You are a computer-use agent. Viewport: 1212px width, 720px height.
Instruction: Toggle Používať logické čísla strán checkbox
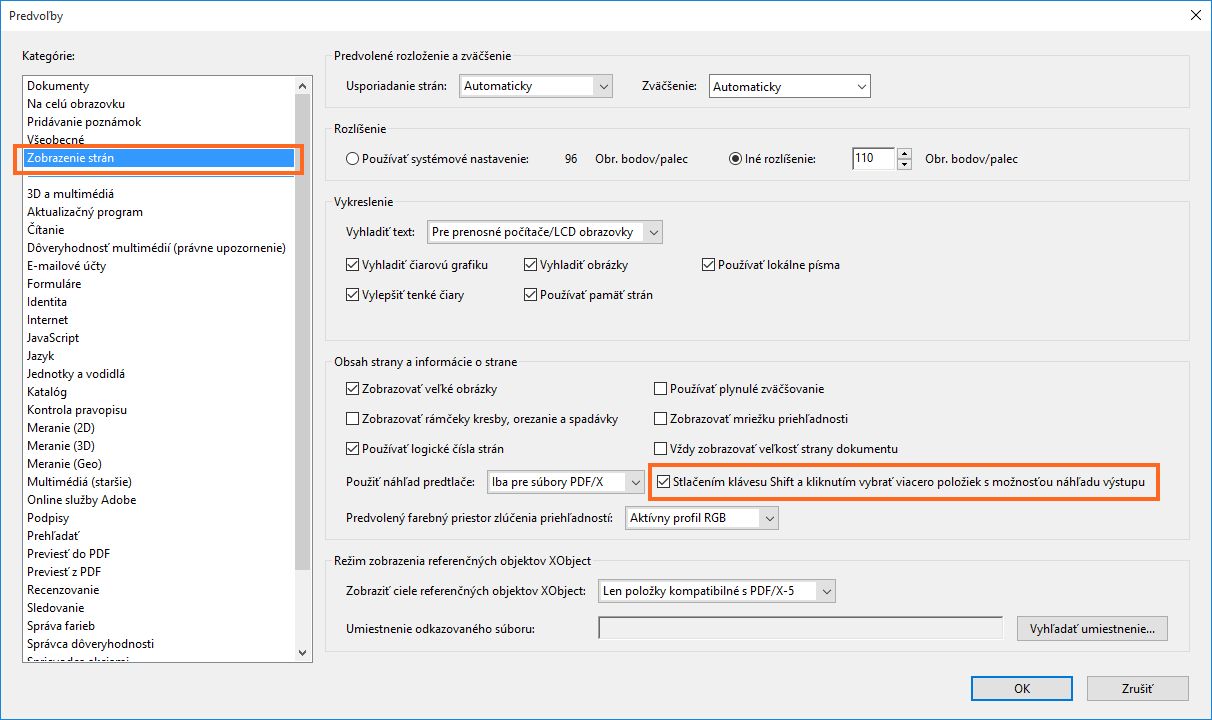pyautogui.click(x=352, y=449)
